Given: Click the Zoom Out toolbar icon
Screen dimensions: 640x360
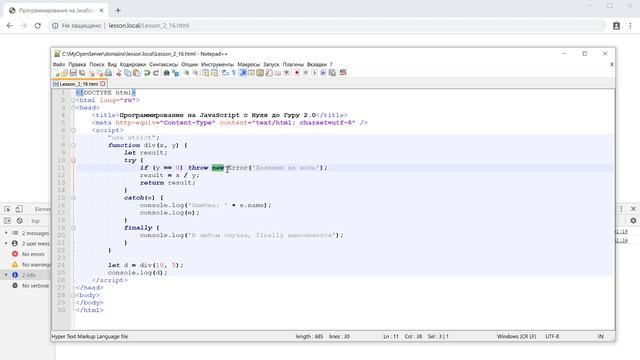Looking at the screenshot, I should (195, 73).
